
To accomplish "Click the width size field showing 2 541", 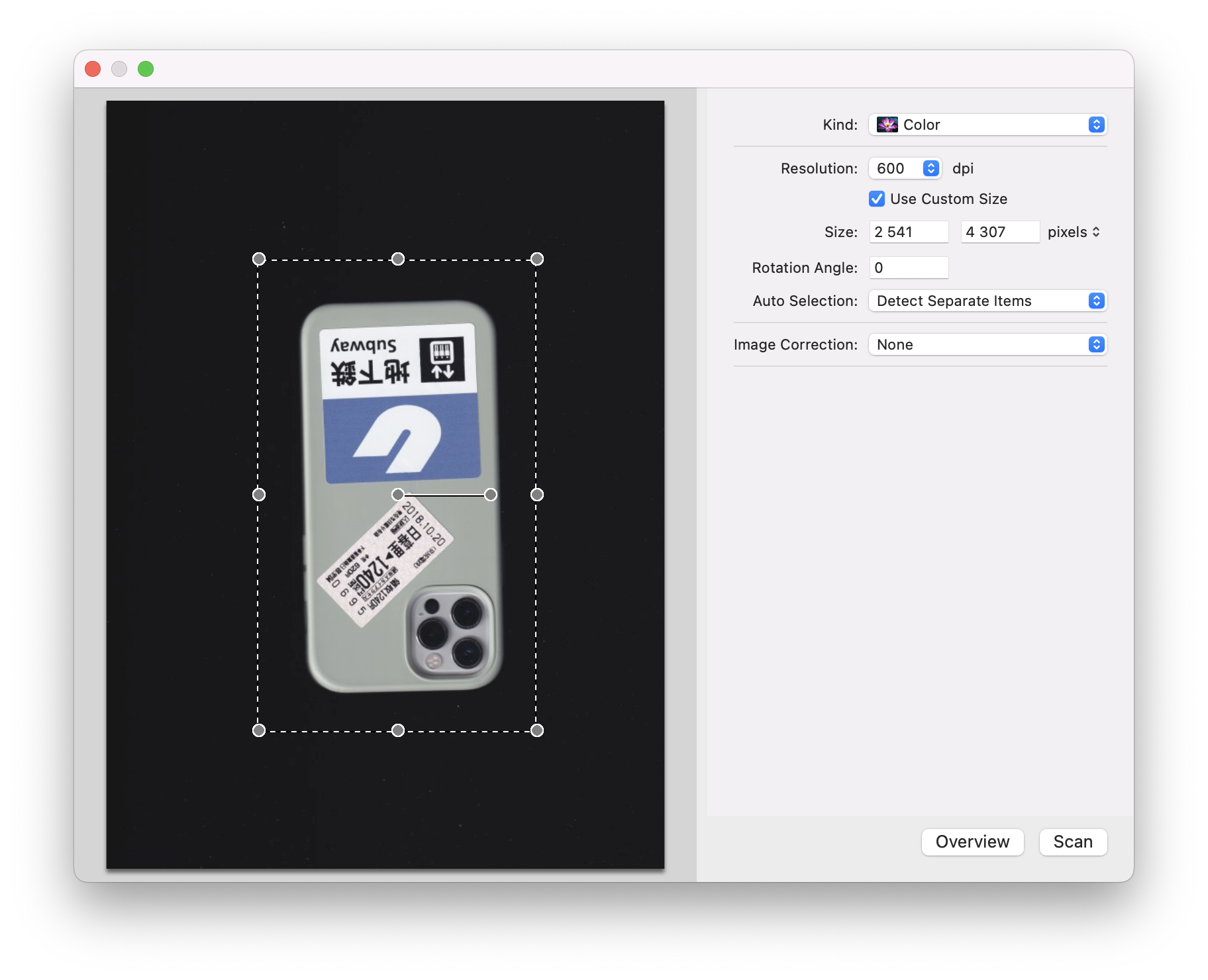I will point(909,232).
